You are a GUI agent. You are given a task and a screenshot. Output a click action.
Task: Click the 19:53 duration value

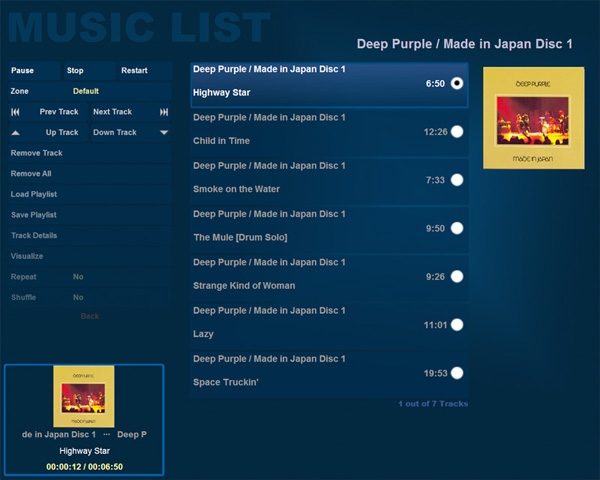pyautogui.click(x=435, y=373)
